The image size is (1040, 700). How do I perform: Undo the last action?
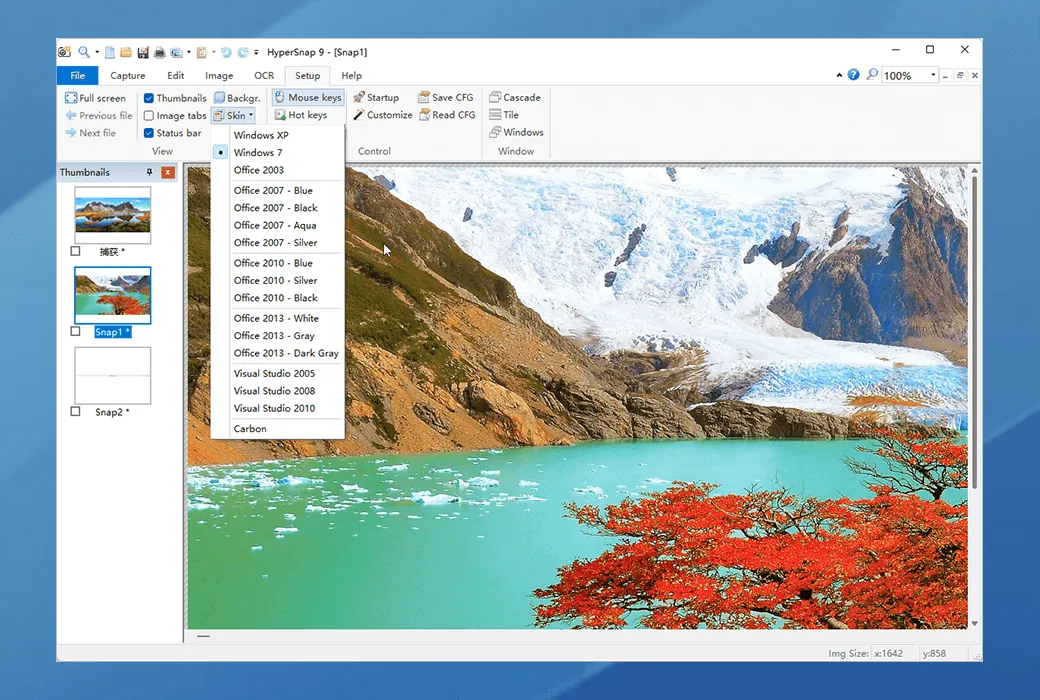(225, 51)
